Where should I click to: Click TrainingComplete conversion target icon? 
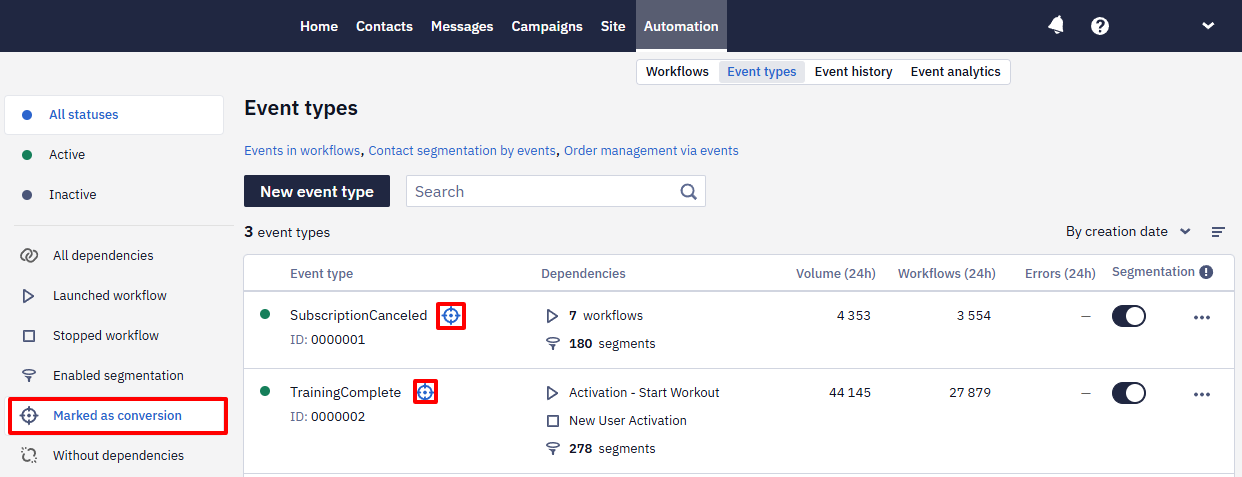pos(425,392)
